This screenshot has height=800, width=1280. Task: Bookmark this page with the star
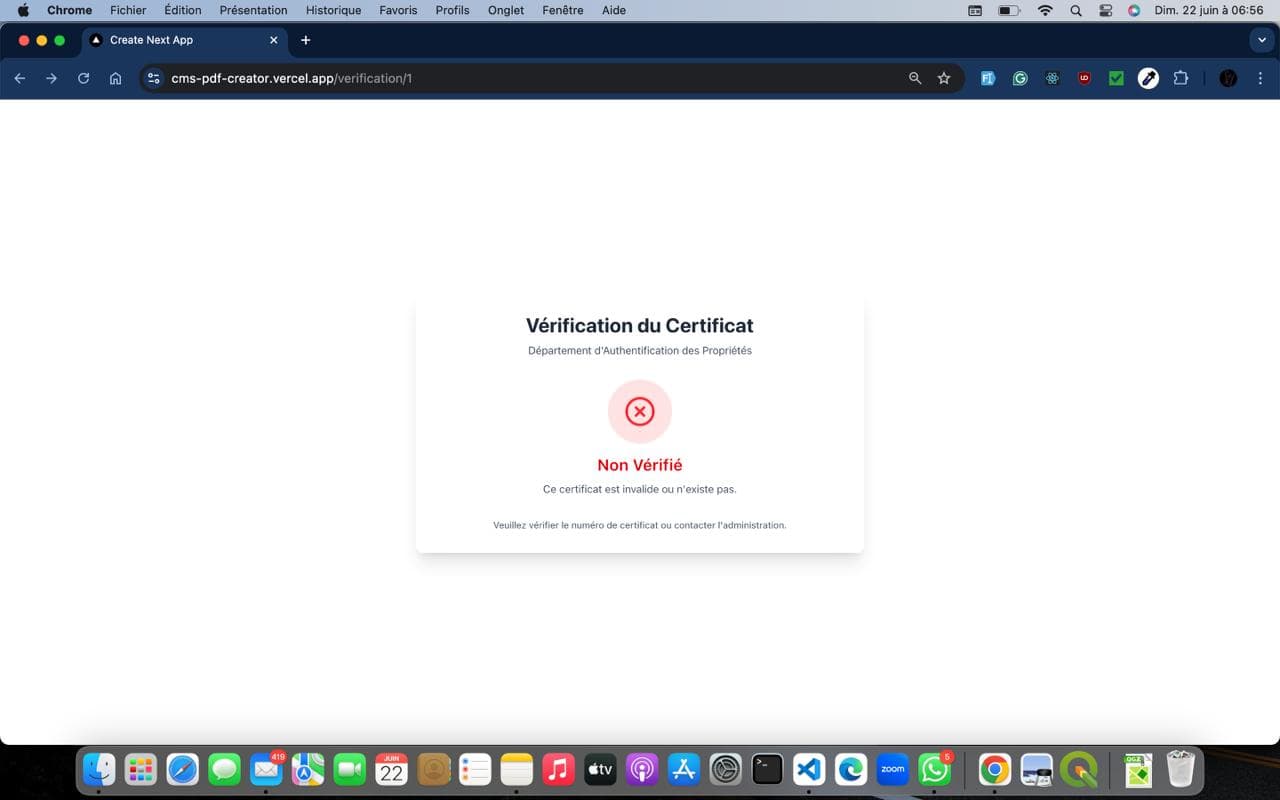(x=944, y=78)
